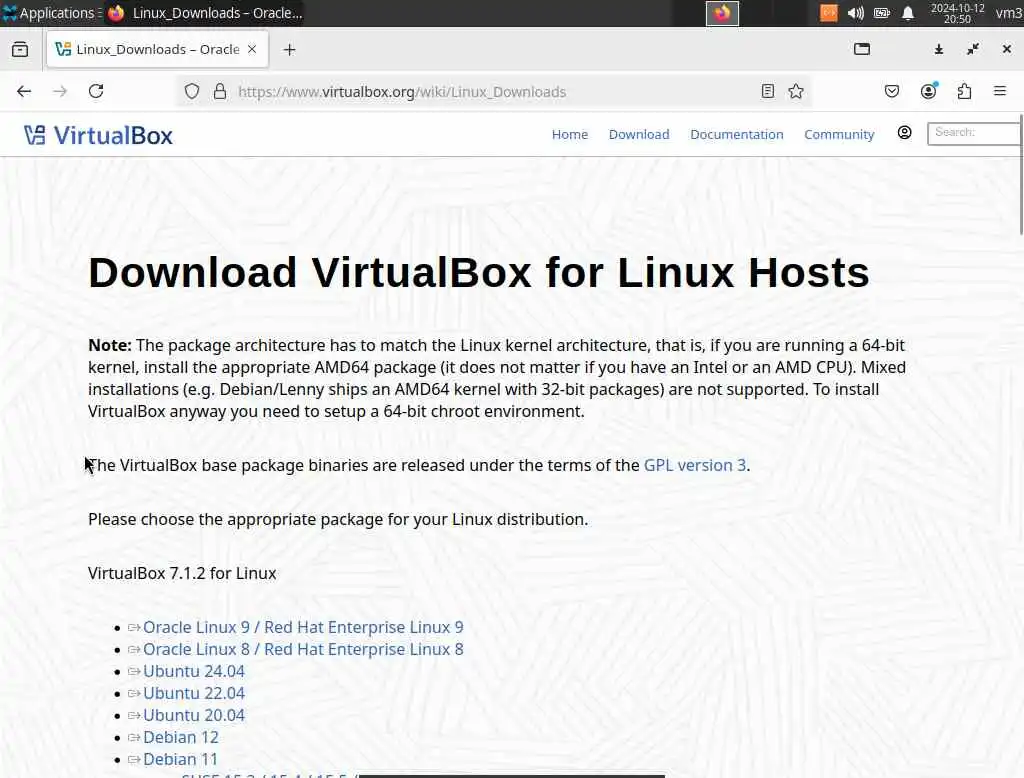Open the Download nav link

639,135
